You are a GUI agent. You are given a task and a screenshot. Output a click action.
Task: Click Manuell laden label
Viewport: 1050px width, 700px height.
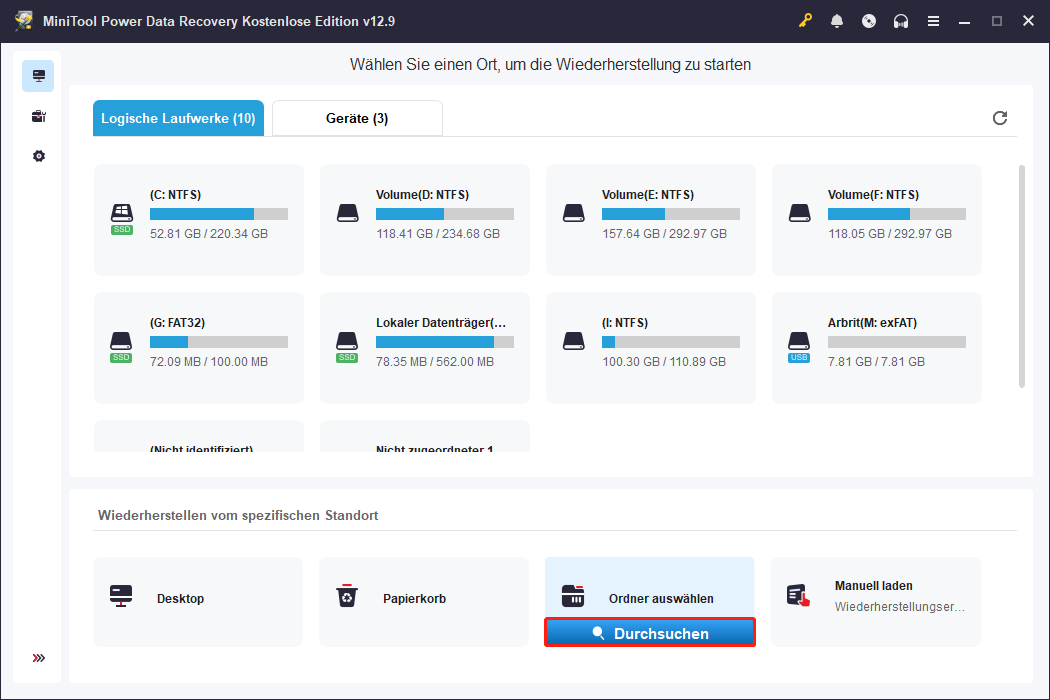click(873, 585)
